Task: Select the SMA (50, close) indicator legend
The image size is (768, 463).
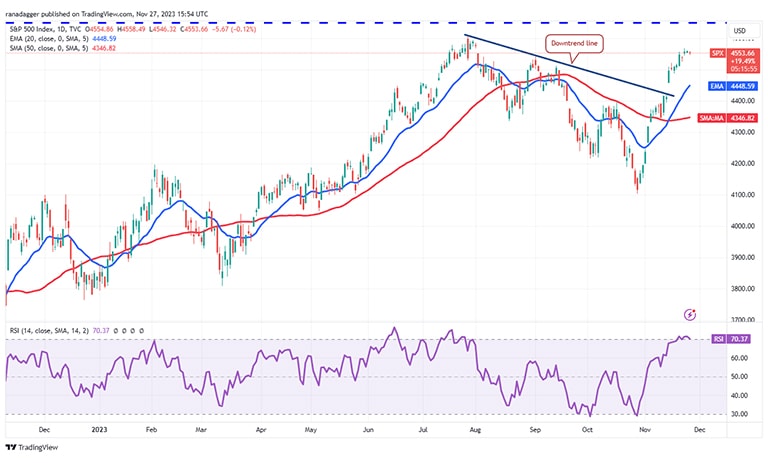Action: pos(49,48)
